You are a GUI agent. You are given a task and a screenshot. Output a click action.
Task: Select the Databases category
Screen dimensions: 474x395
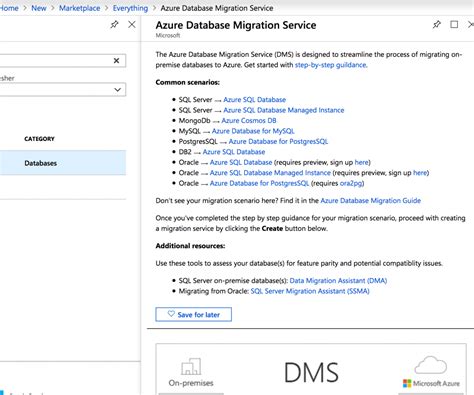point(63,163)
